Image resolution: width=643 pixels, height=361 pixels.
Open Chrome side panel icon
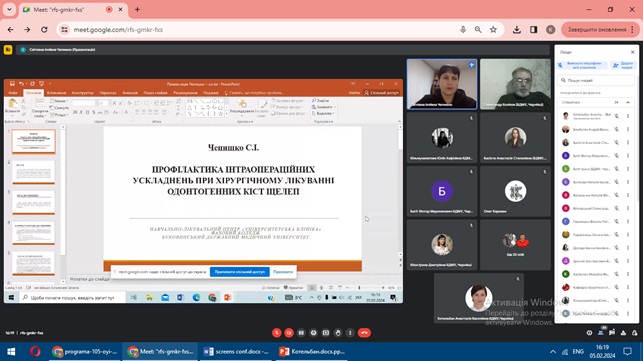pyautogui.click(x=534, y=30)
